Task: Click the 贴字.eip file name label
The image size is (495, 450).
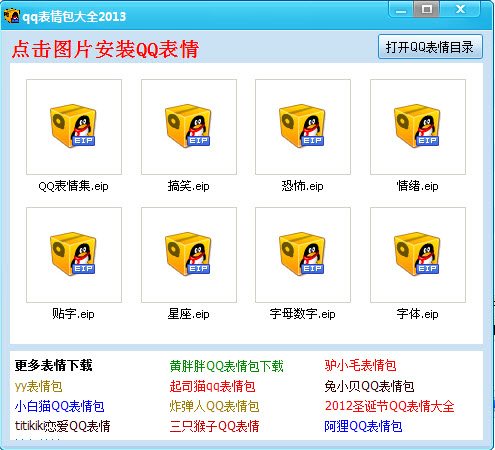Action: click(73, 314)
